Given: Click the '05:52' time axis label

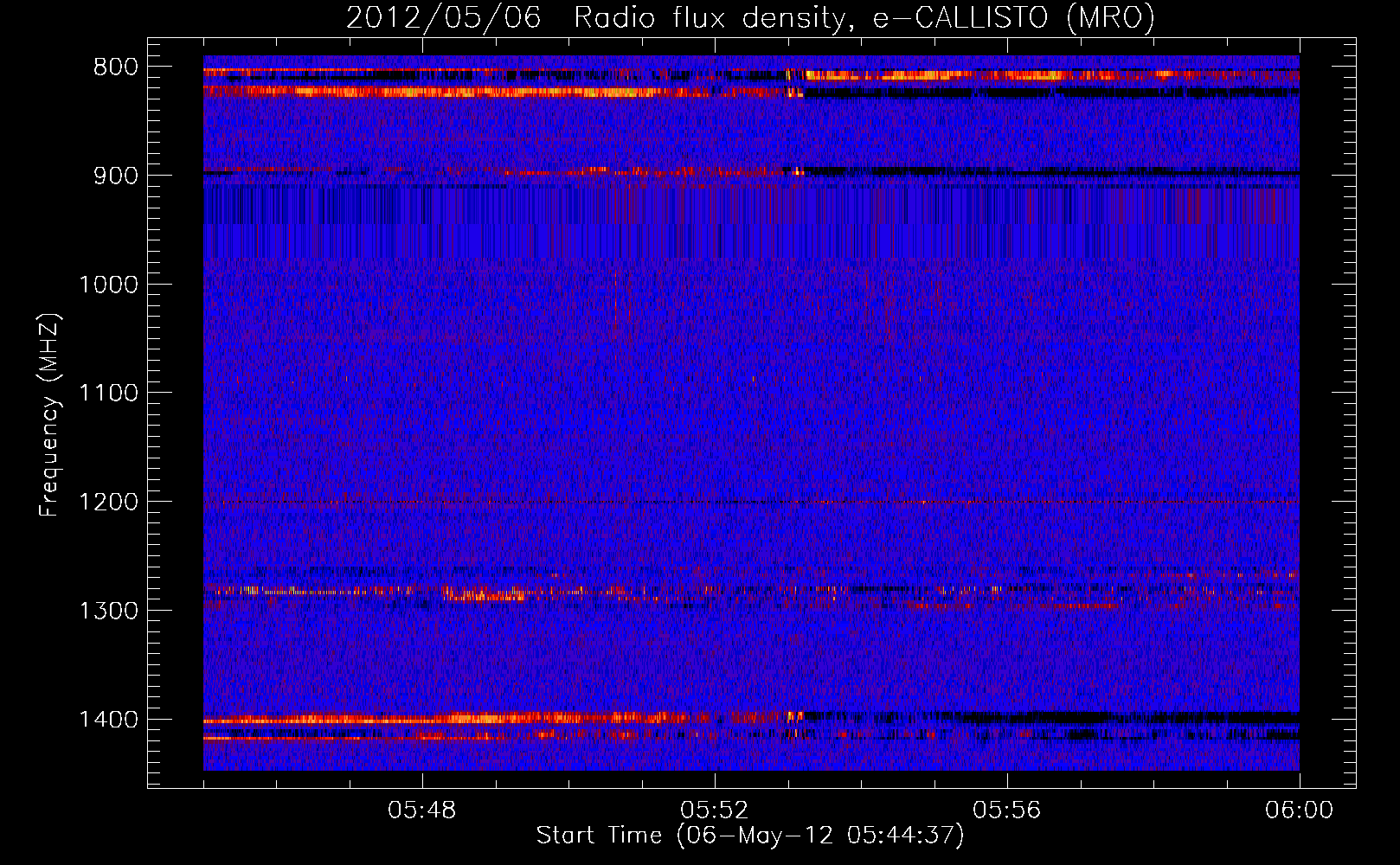Looking at the screenshot, I should [x=715, y=811].
